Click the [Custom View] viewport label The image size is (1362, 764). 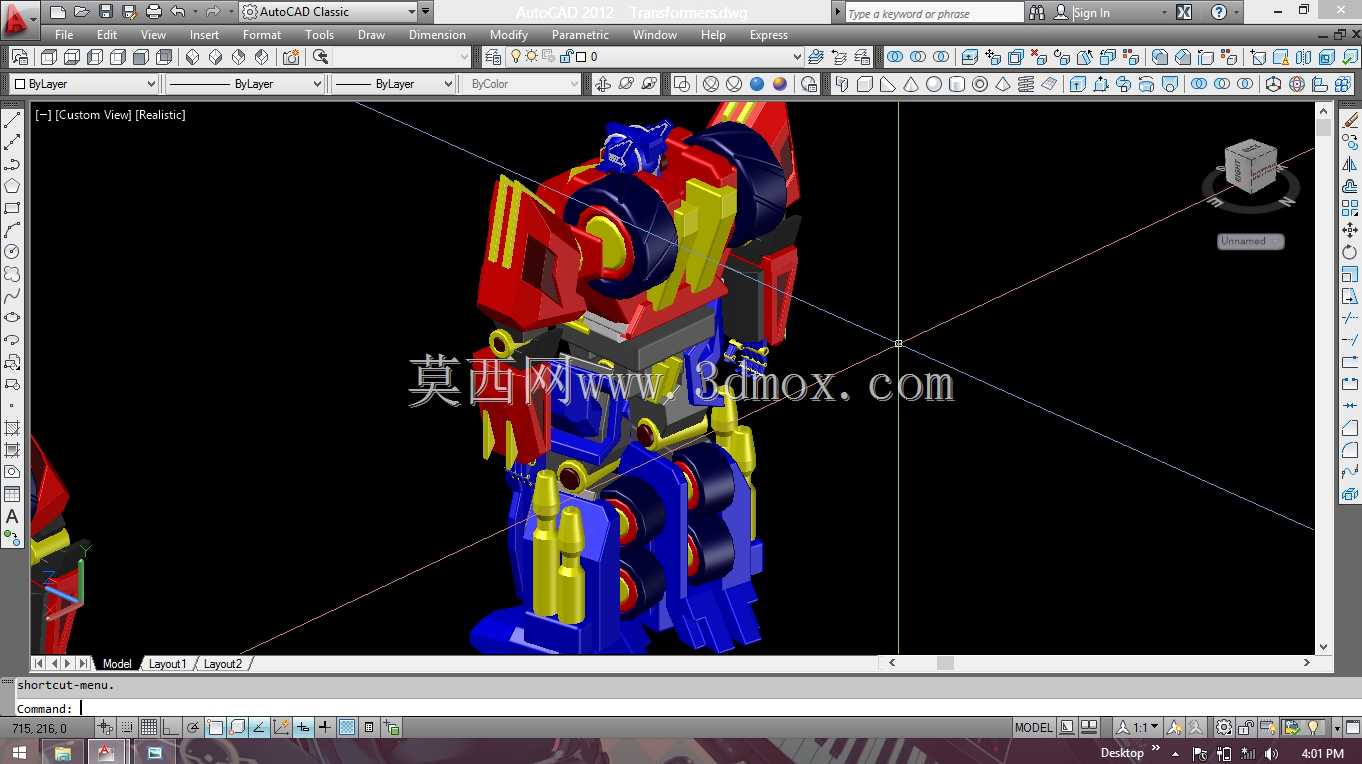[93, 115]
